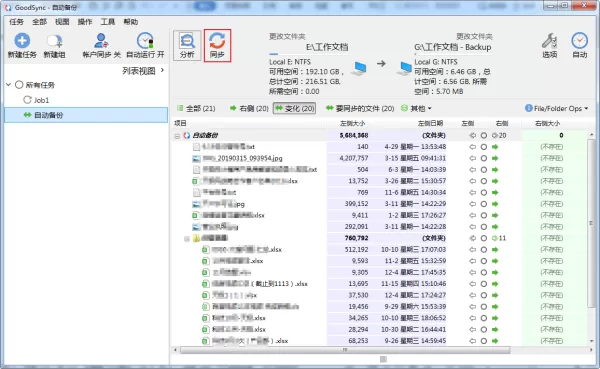Select do-nothing circle in the 4,207,757 row
600x369 pixels.
(x=484, y=158)
